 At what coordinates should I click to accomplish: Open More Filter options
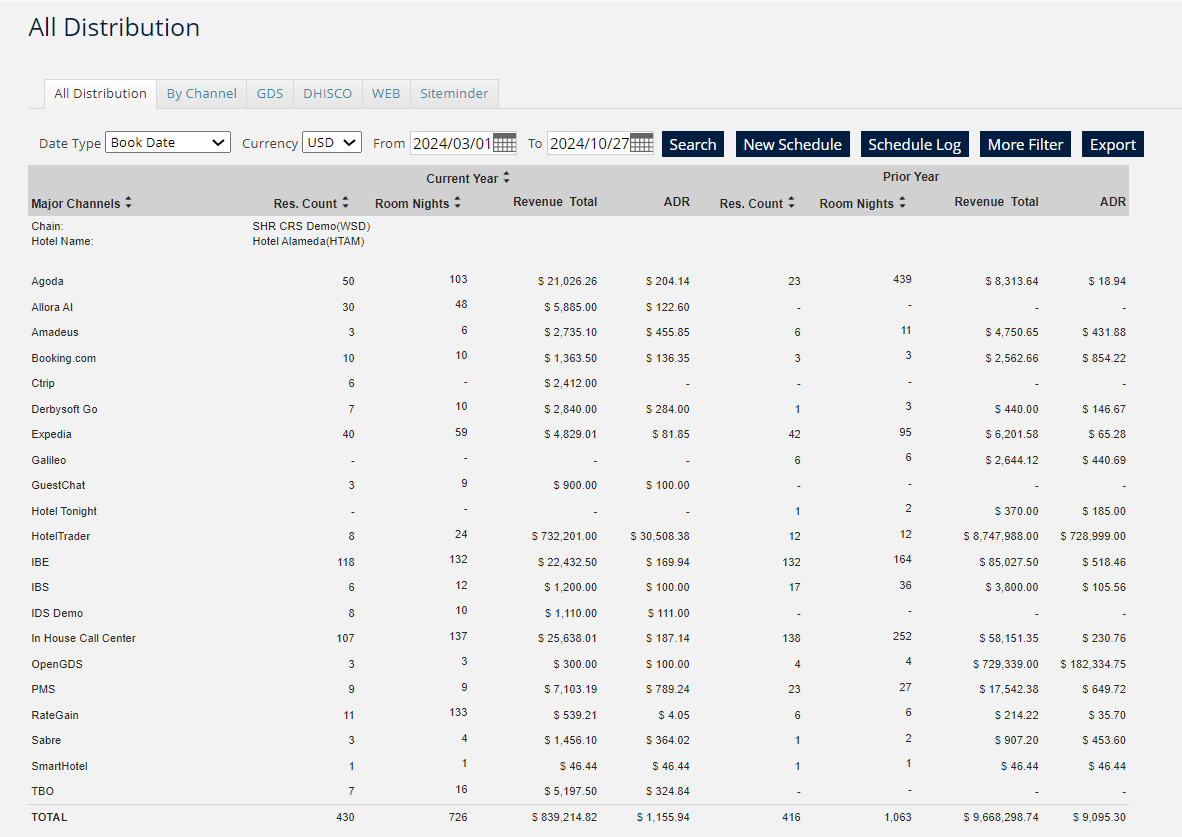[x=1025, y=144]
